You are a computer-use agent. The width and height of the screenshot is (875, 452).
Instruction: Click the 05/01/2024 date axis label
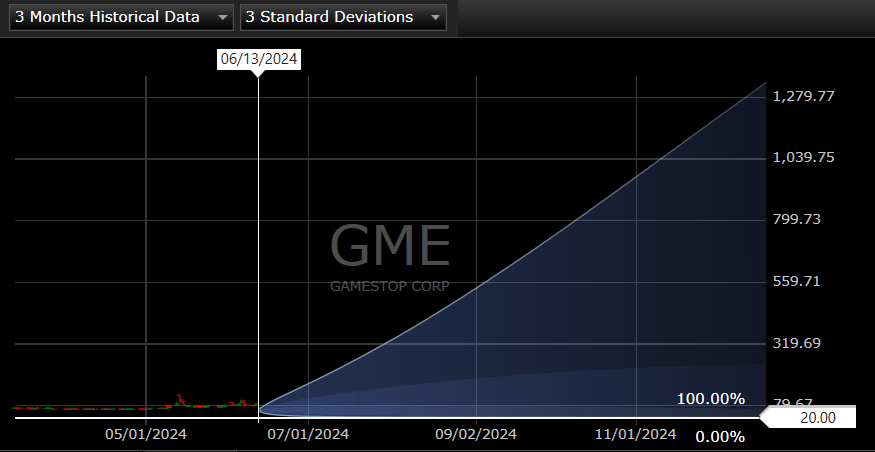[x=146, y=434]
